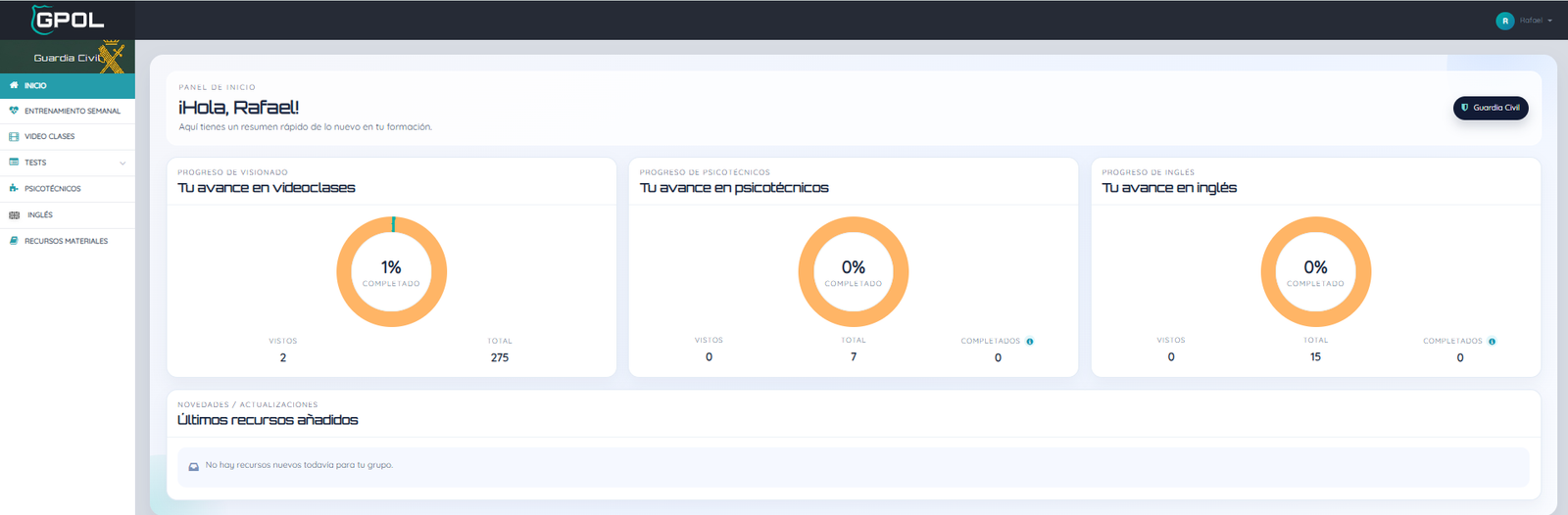The image size is (1568, 515).
Task: Click the psicotécnicos 0% progress ring
Action: coord(854,272)
